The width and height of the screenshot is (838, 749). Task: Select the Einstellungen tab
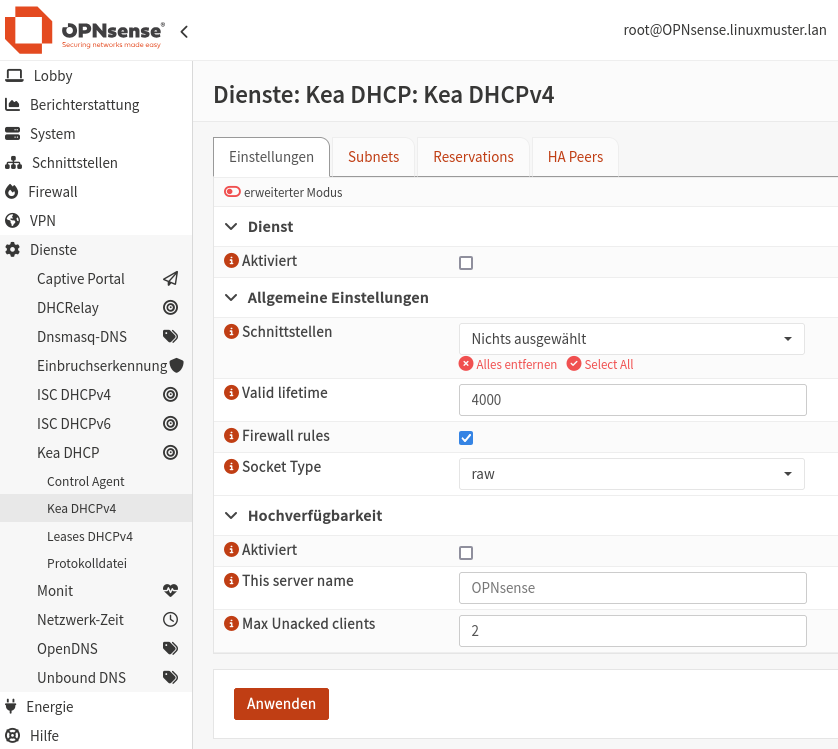coord(271,157)
